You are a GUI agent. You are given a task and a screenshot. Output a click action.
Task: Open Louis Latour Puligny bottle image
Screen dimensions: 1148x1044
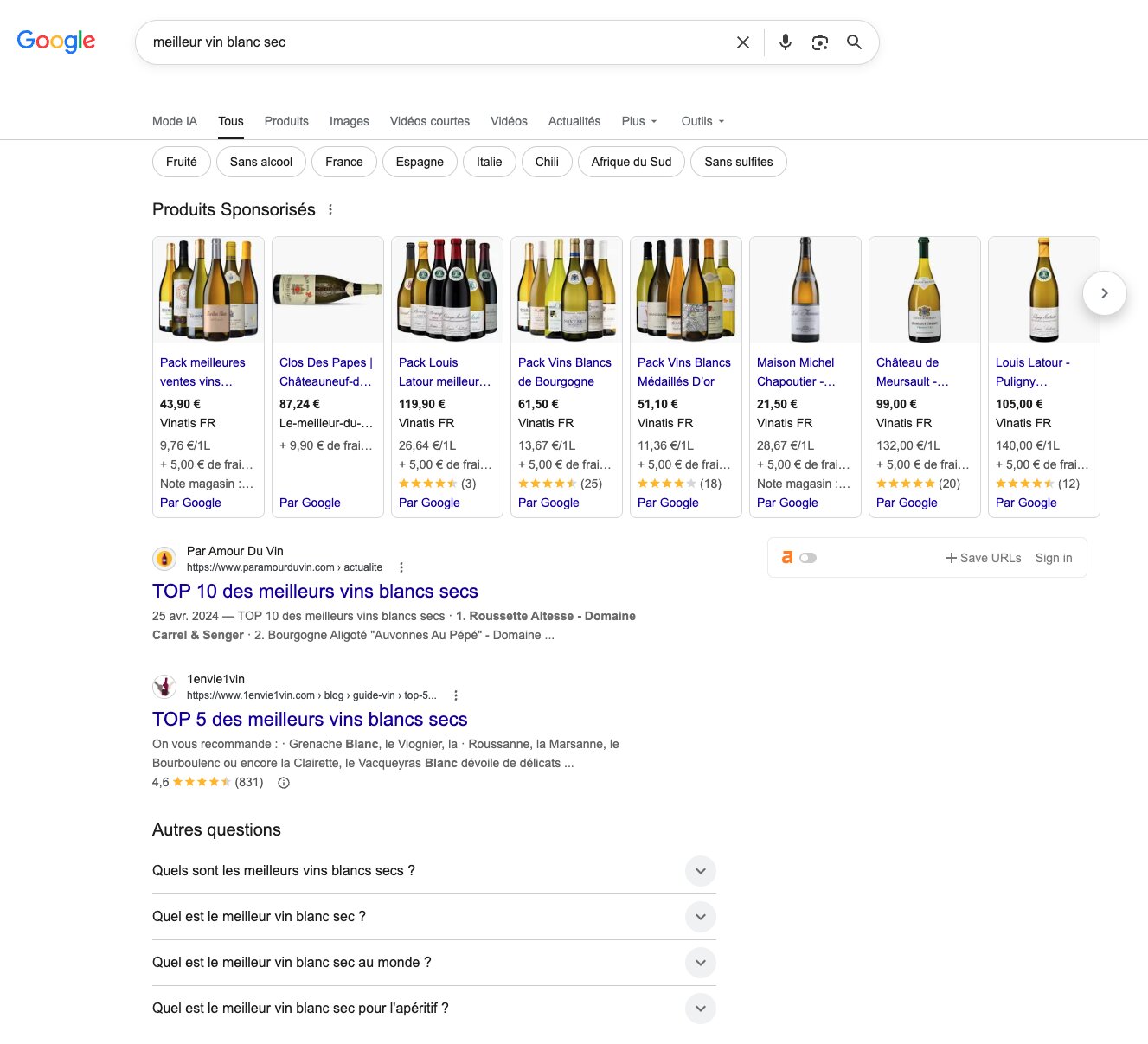[1044, 289]
